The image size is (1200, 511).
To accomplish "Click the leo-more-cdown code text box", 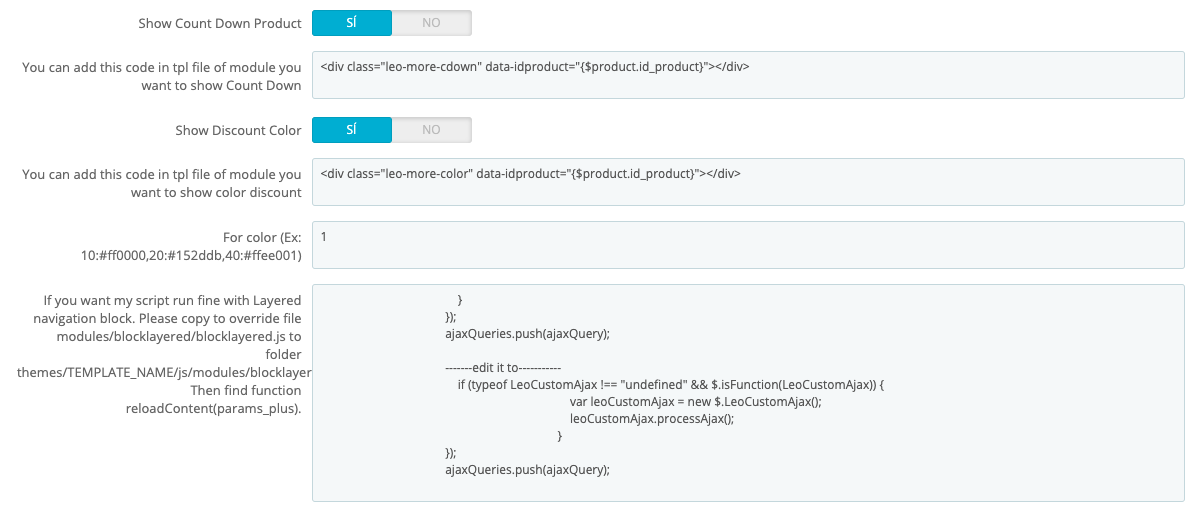I will 748,76.
